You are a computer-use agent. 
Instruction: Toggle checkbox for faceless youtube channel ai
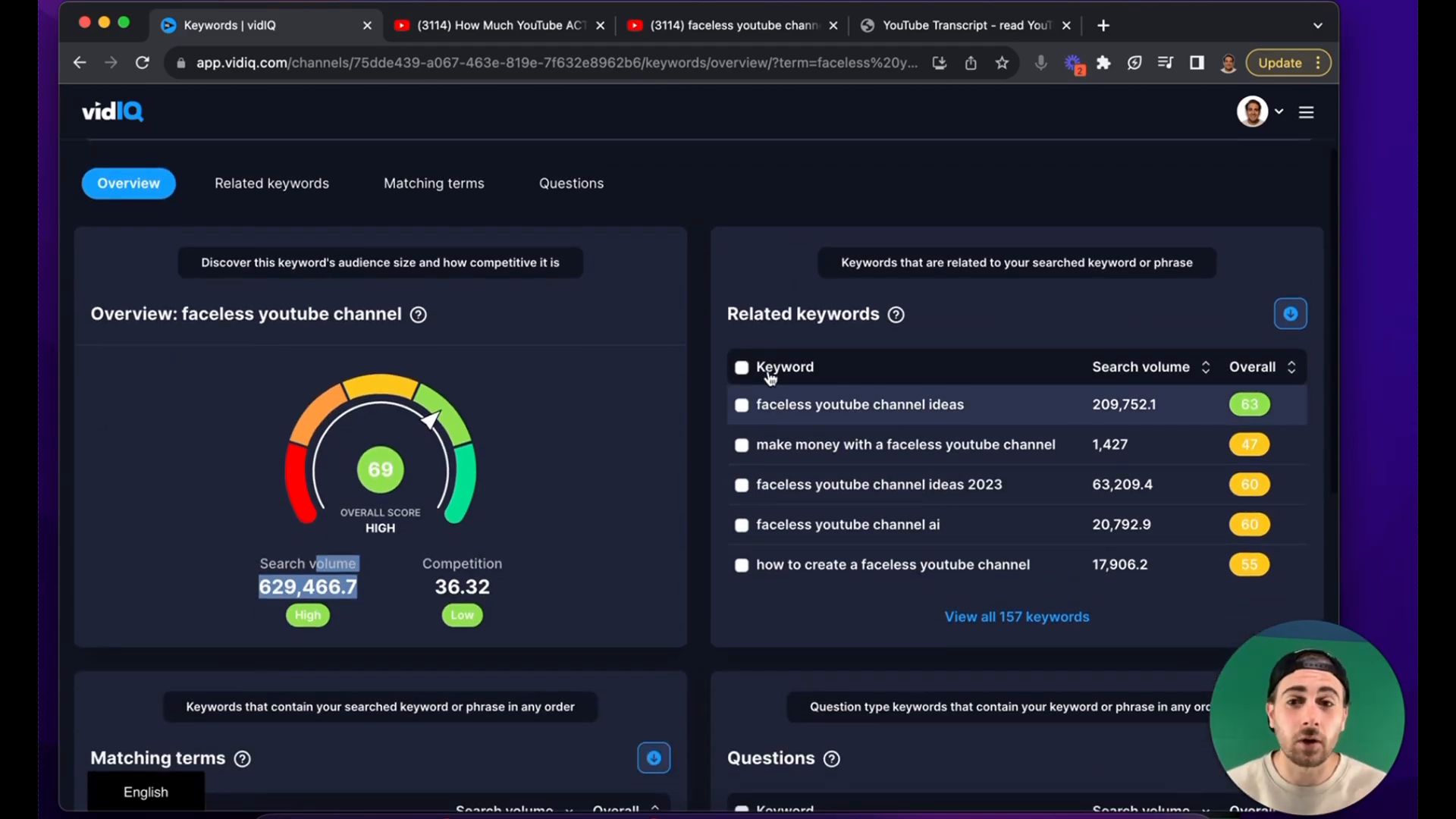click(x=741, y=524)
